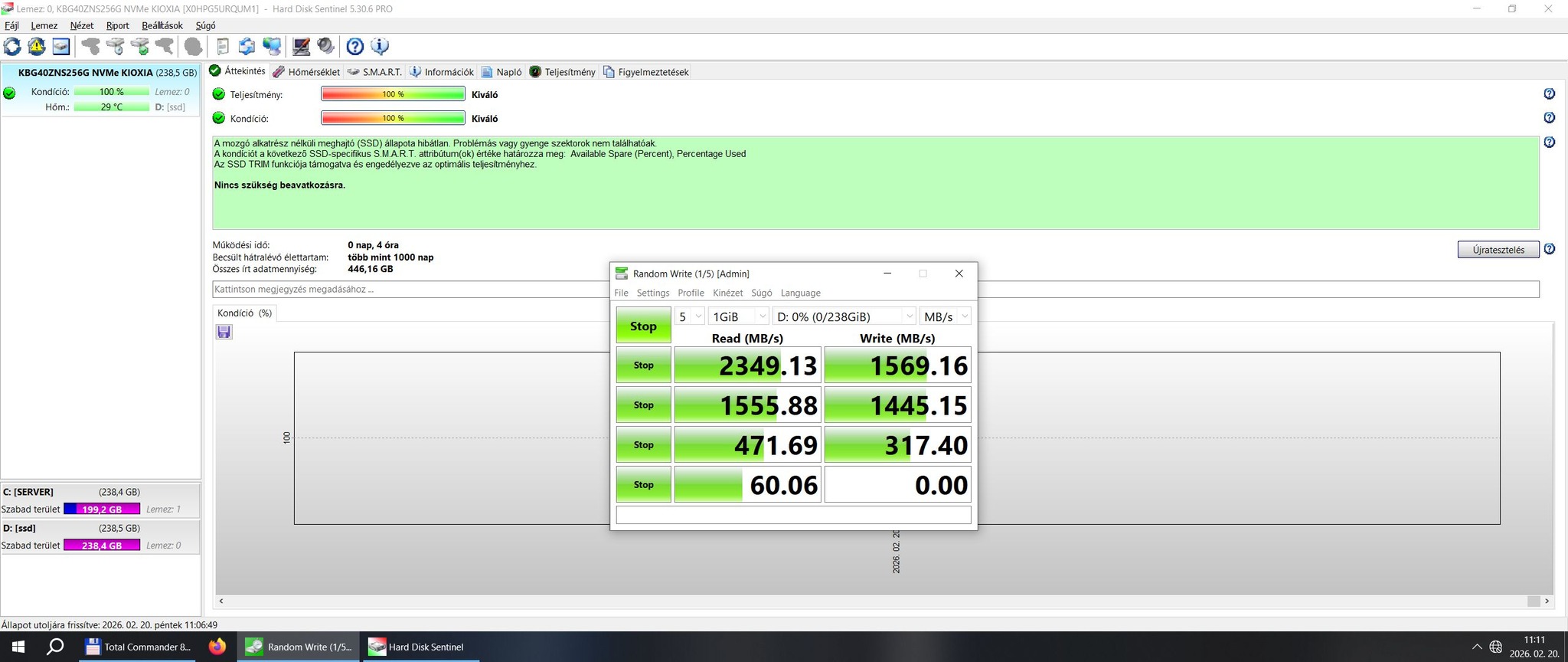Viewport: 1568px width, 662px height.
Task: Open Profile menu in benchmark window
Action: coord(691,293)
